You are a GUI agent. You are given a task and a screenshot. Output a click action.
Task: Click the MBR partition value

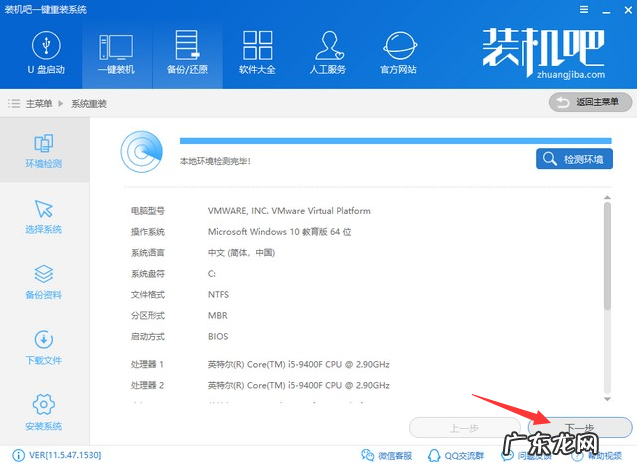coord(218,315)
